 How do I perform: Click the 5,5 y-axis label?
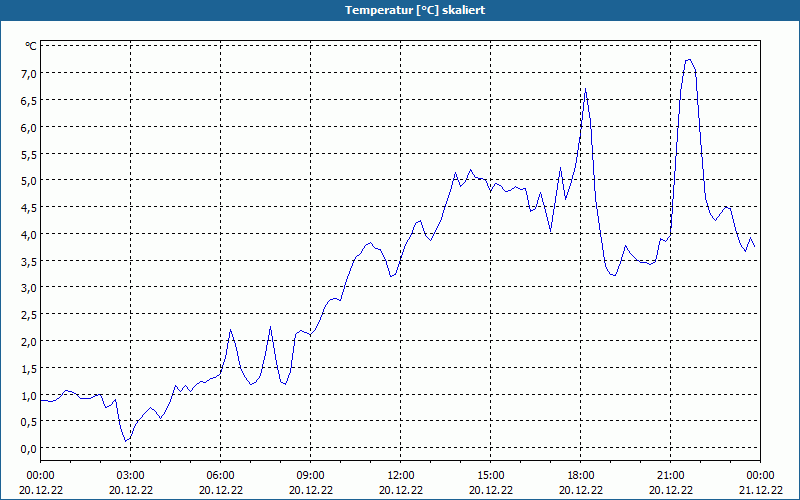coord(29,154)
